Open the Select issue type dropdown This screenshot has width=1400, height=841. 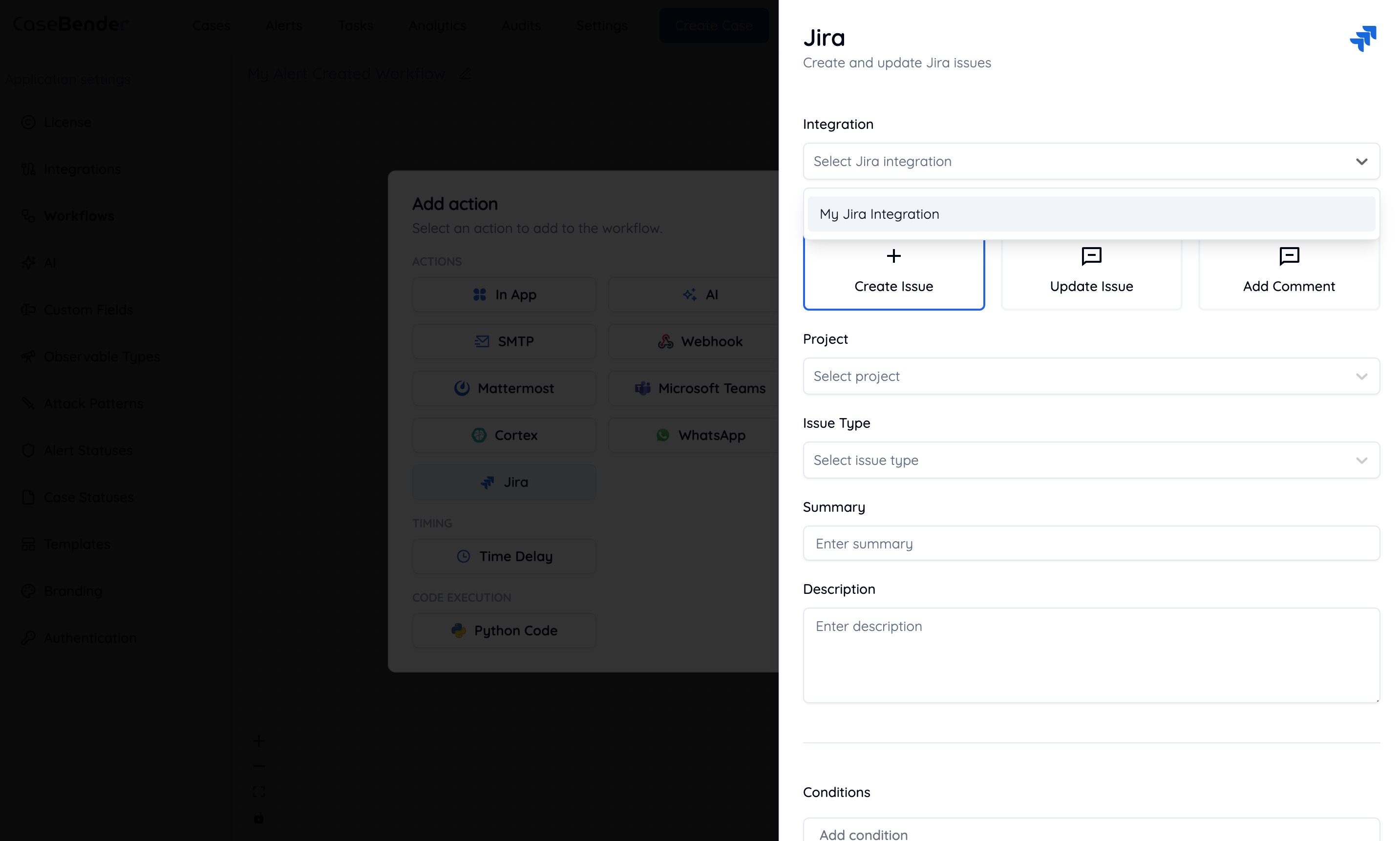tap(1090, 460)
